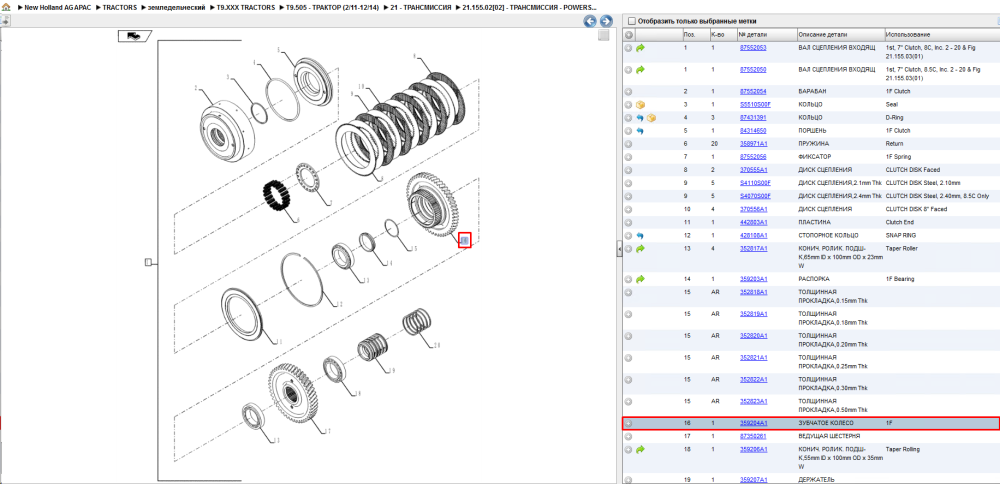Screen dimensions: 1000x484
Task: Click the add-all plus icon in table header
Action: pos(629,34)
